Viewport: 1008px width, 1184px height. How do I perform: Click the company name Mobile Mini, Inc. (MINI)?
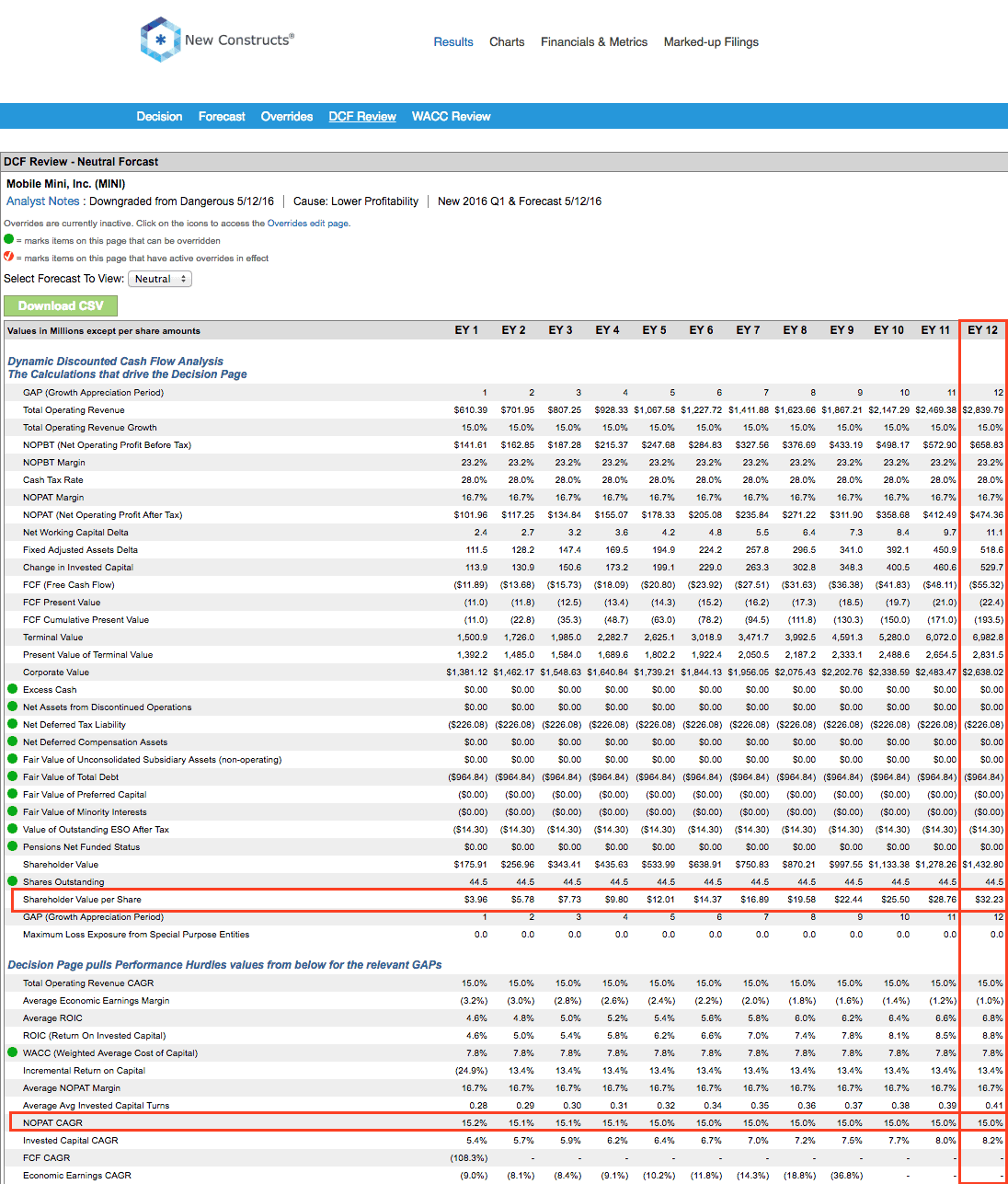coord(66,184)
